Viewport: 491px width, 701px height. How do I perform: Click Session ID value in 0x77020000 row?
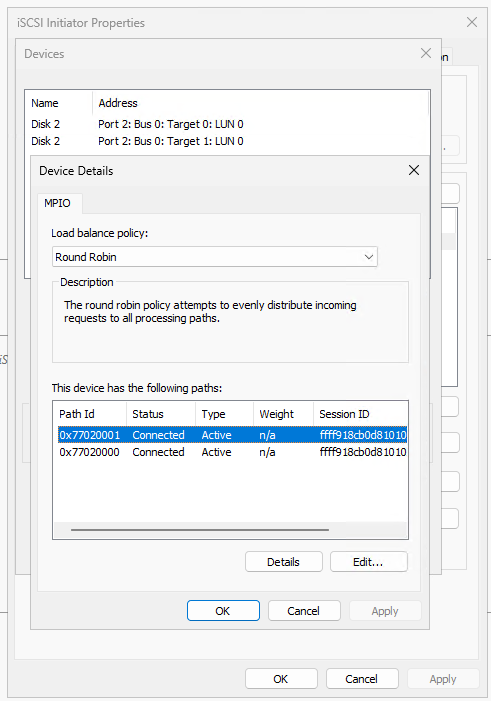click(363, 452)
